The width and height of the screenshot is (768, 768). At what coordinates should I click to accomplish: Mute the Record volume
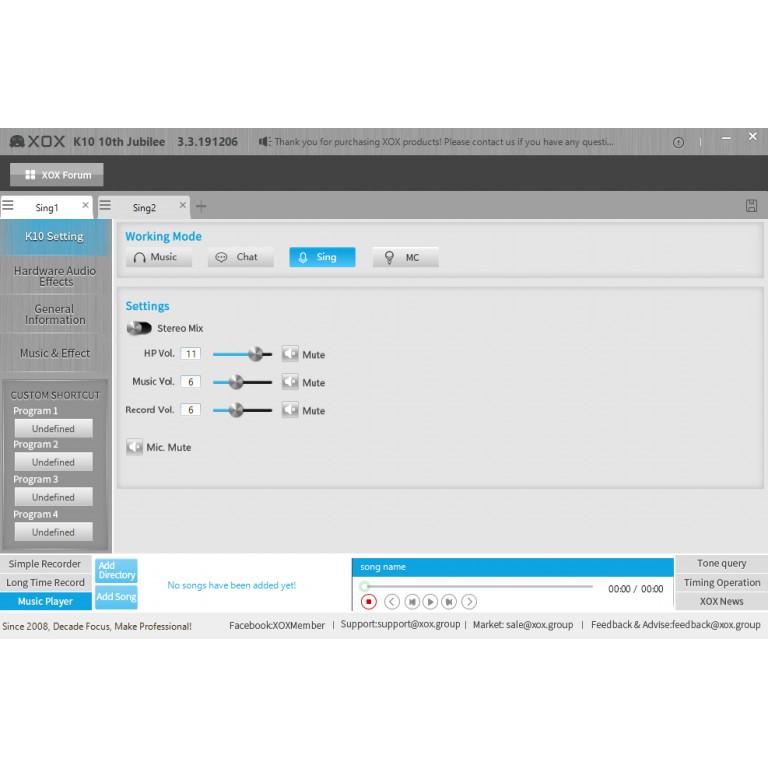[290, 409]
